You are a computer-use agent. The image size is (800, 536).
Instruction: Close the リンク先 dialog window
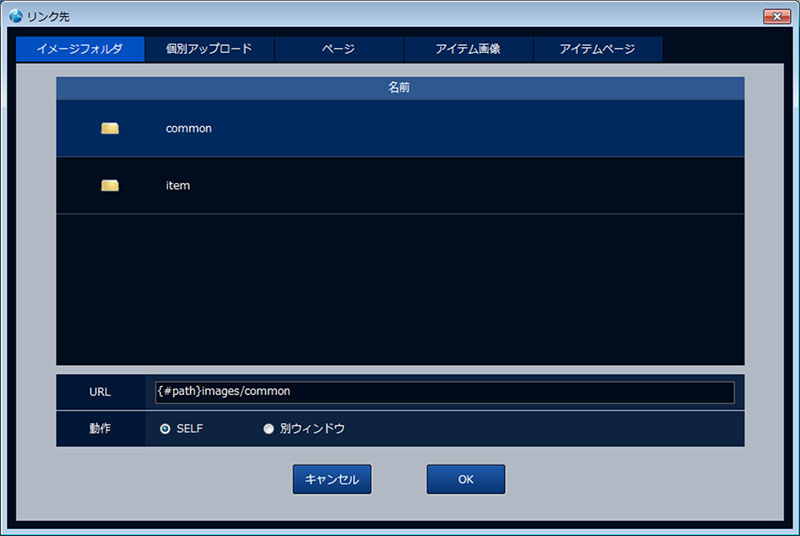click(777, 16)
